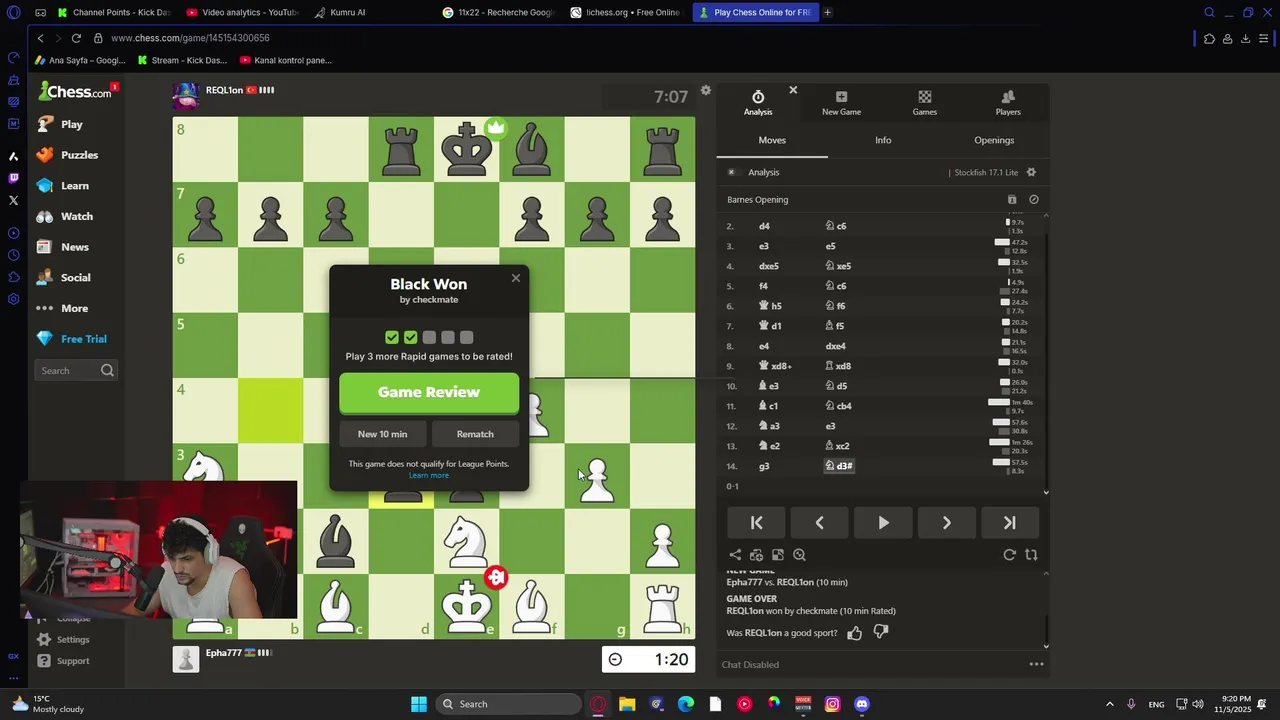The image size is (1280, 720).
Task: Reload the page in browser toolbar
Action: click(x=76, y=38)
